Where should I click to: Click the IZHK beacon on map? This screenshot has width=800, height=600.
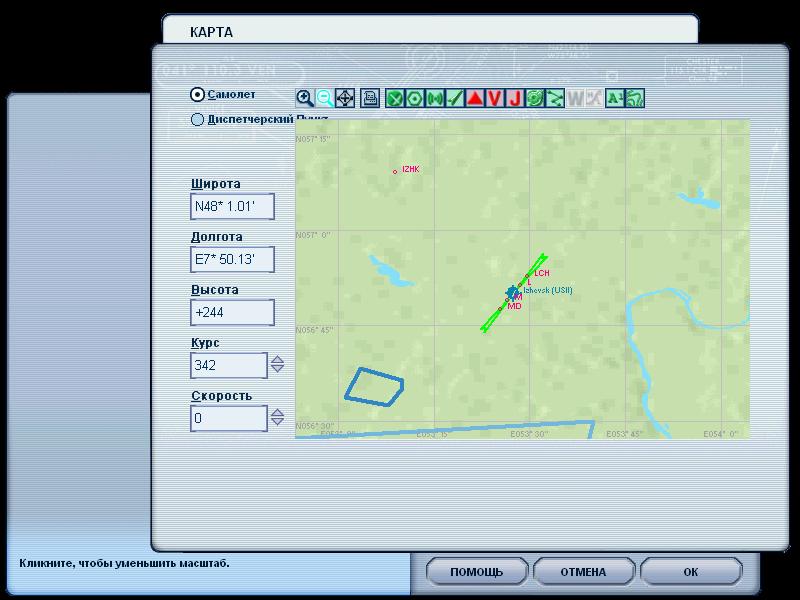click(395, 172)
